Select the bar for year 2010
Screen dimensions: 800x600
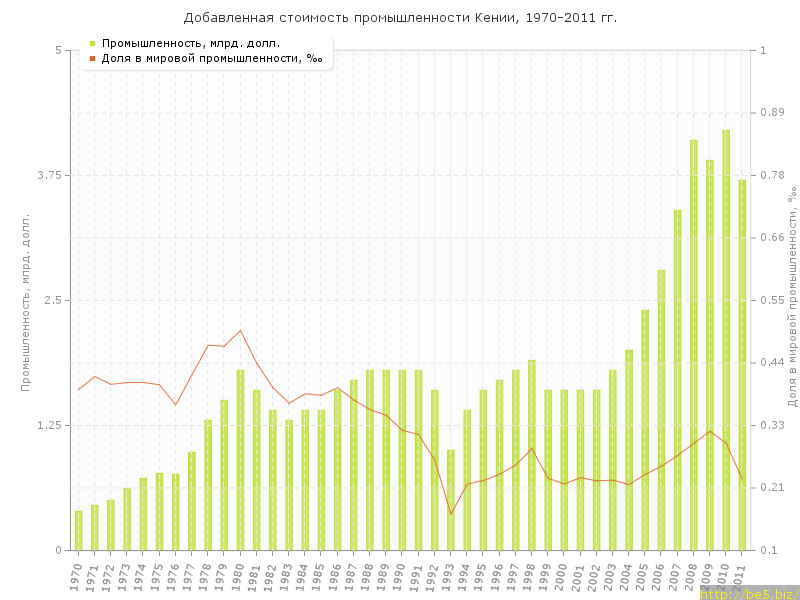pyautogui.click(x=726, y=340)
